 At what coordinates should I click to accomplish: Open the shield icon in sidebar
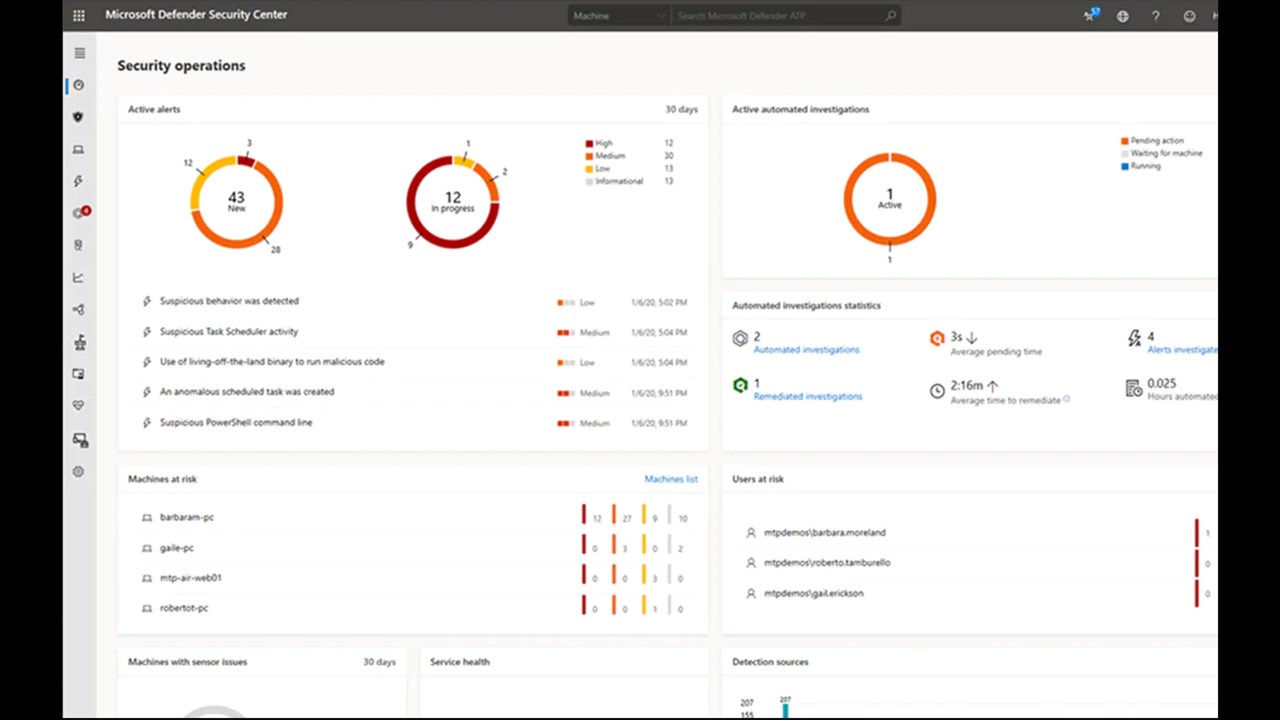coord(79,117)
